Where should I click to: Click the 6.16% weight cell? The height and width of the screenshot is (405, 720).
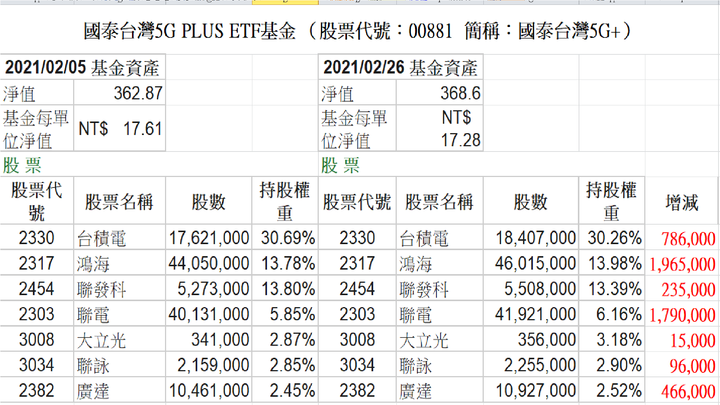[x=612, y=314]
